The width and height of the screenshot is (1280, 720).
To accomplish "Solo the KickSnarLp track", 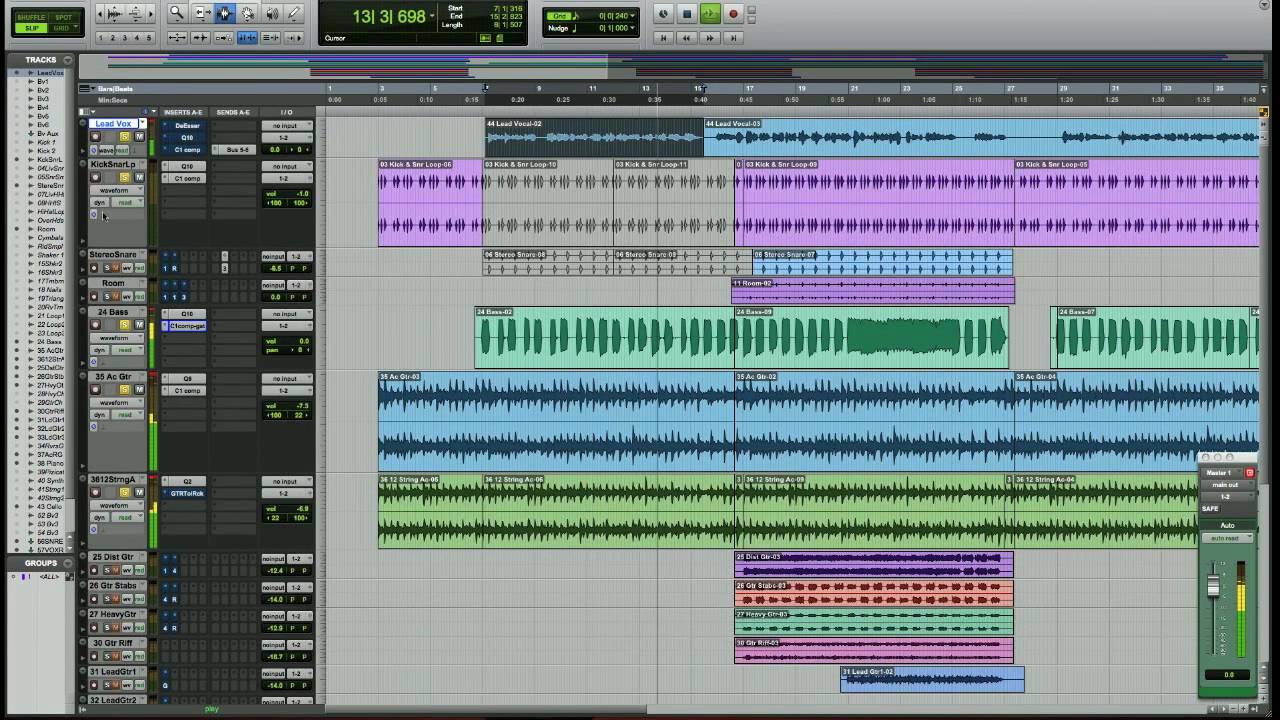I will pos(125,178).
